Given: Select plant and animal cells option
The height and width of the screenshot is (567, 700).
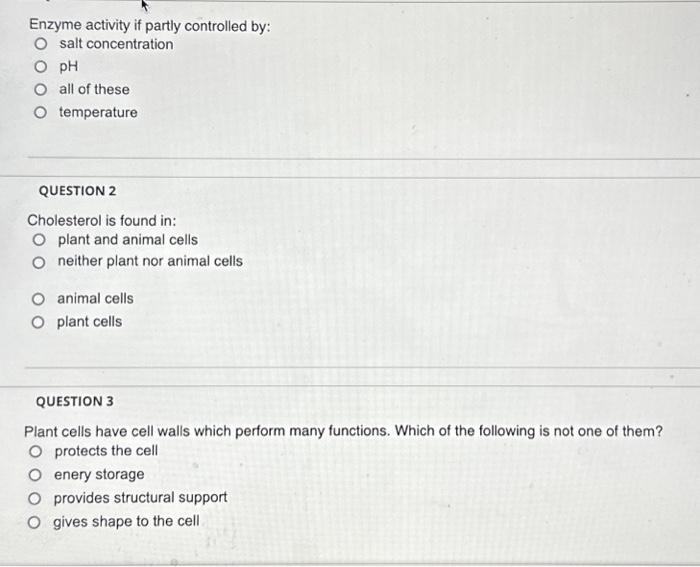Looking at the screenshot, I should (39, 240).
